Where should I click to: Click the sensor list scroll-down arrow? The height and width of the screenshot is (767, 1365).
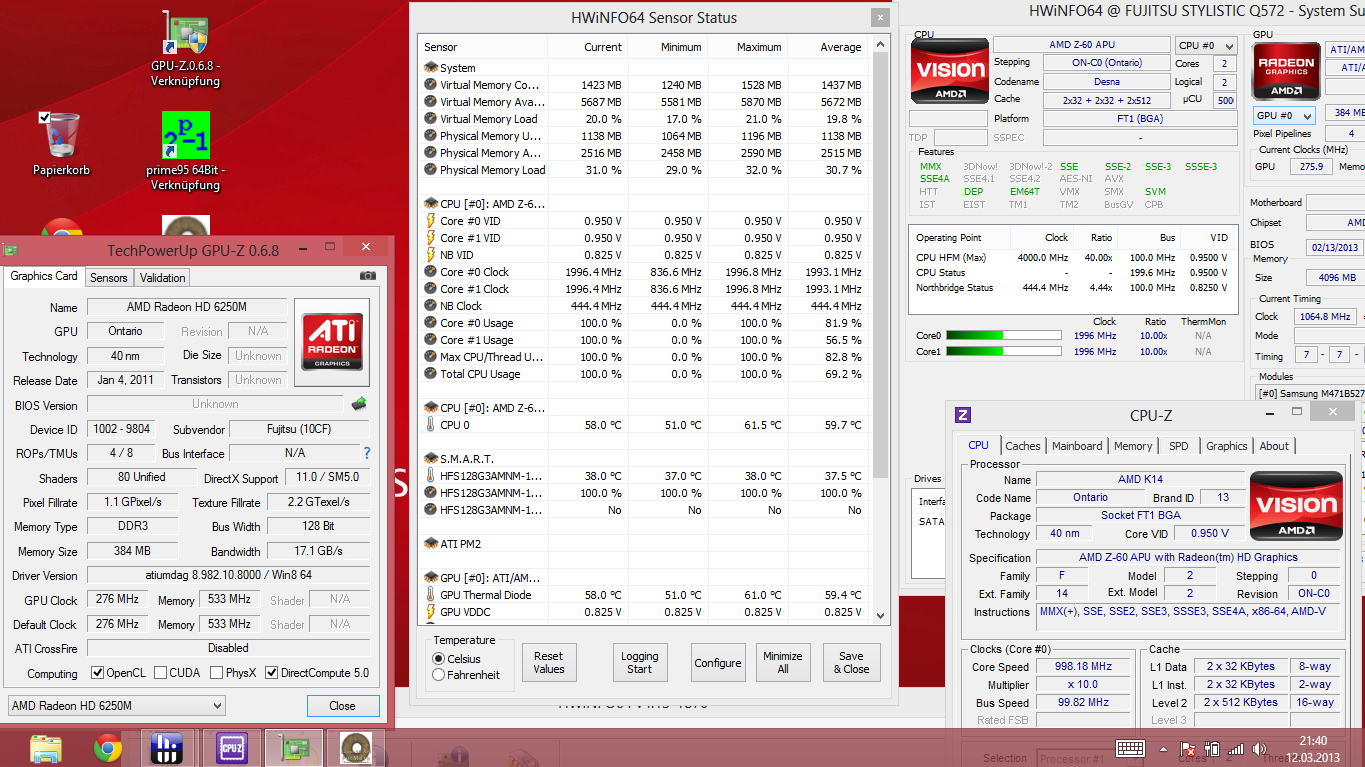click(881, 616)
